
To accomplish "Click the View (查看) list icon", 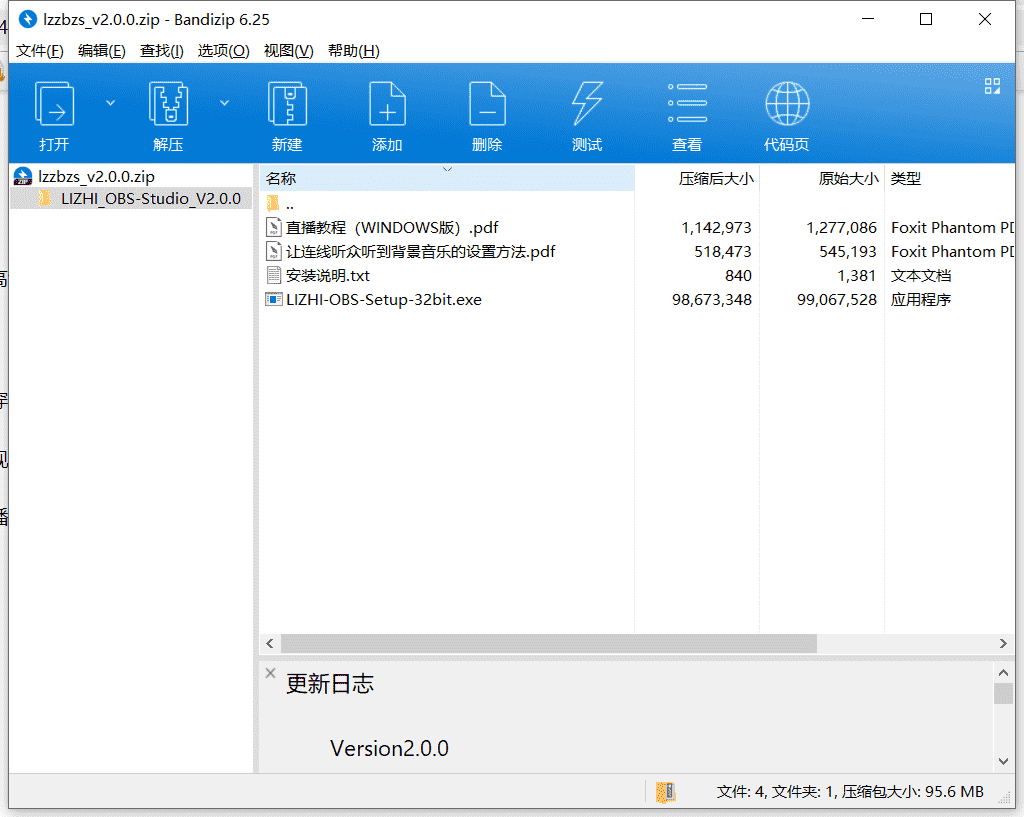I will click(x=687, y=103).
